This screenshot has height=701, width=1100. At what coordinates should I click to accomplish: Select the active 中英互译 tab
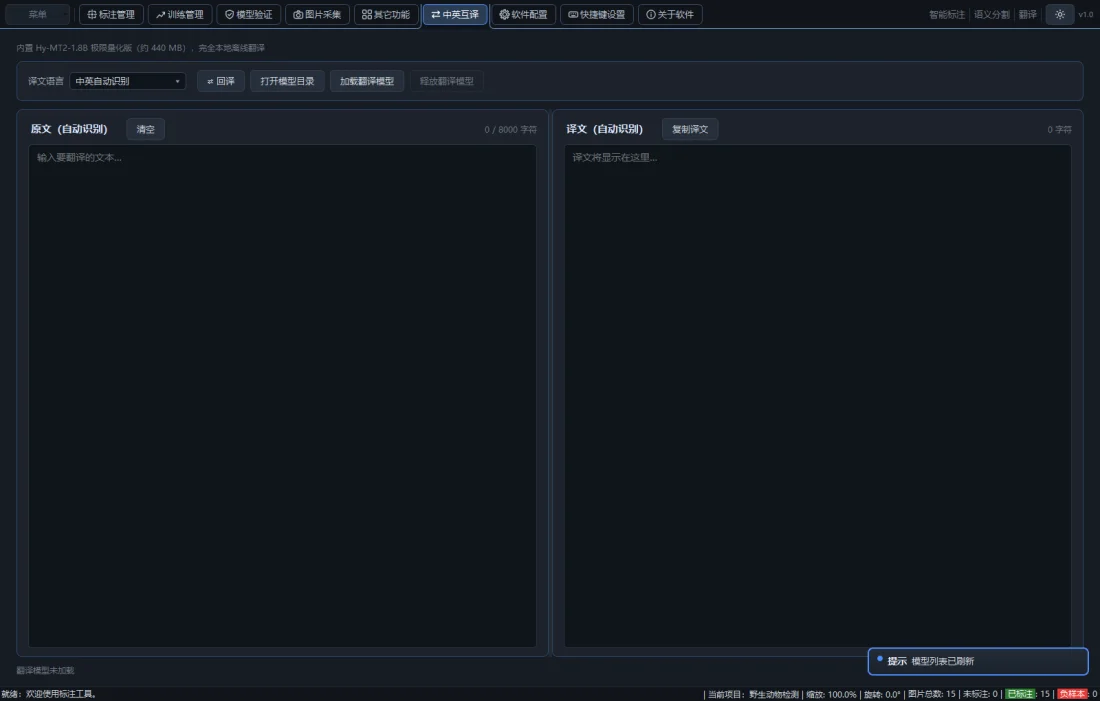pos(455,15)
